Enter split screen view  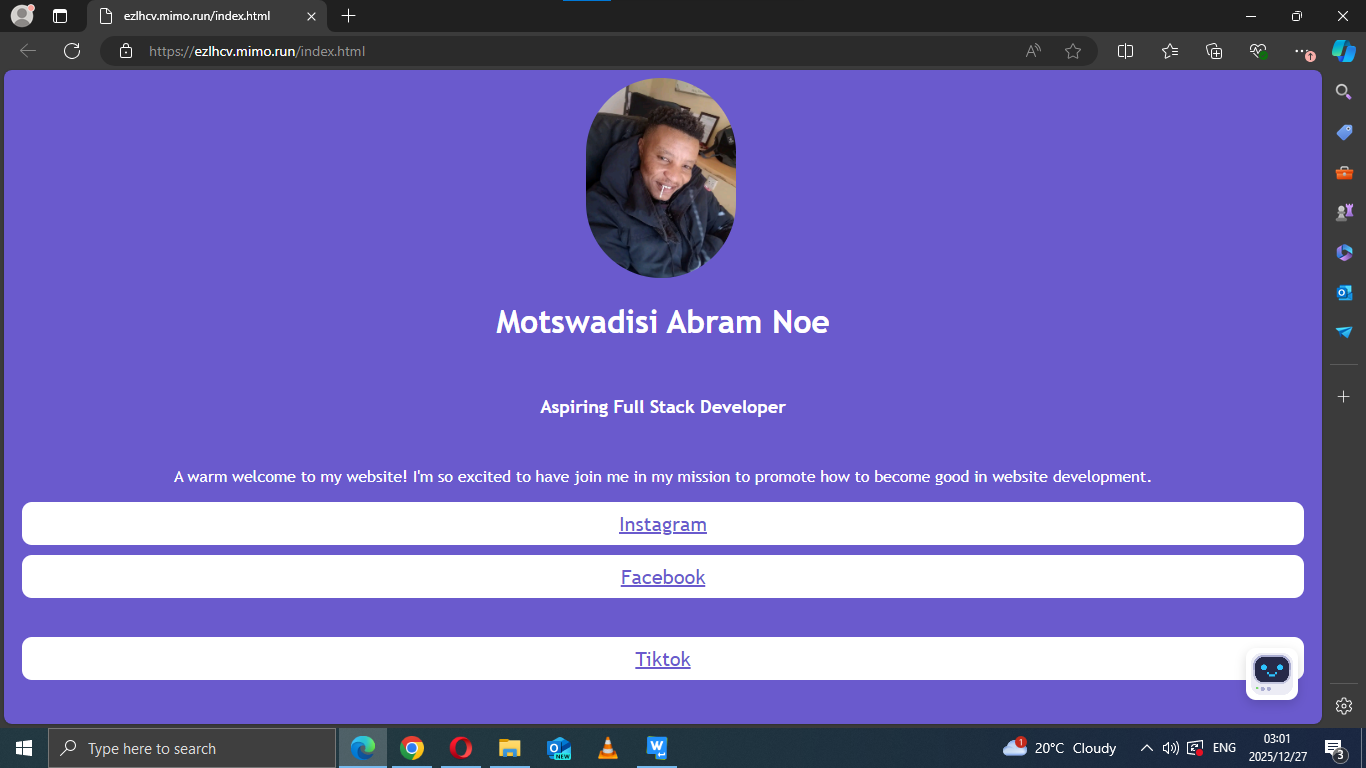(x=1125, y=51)
